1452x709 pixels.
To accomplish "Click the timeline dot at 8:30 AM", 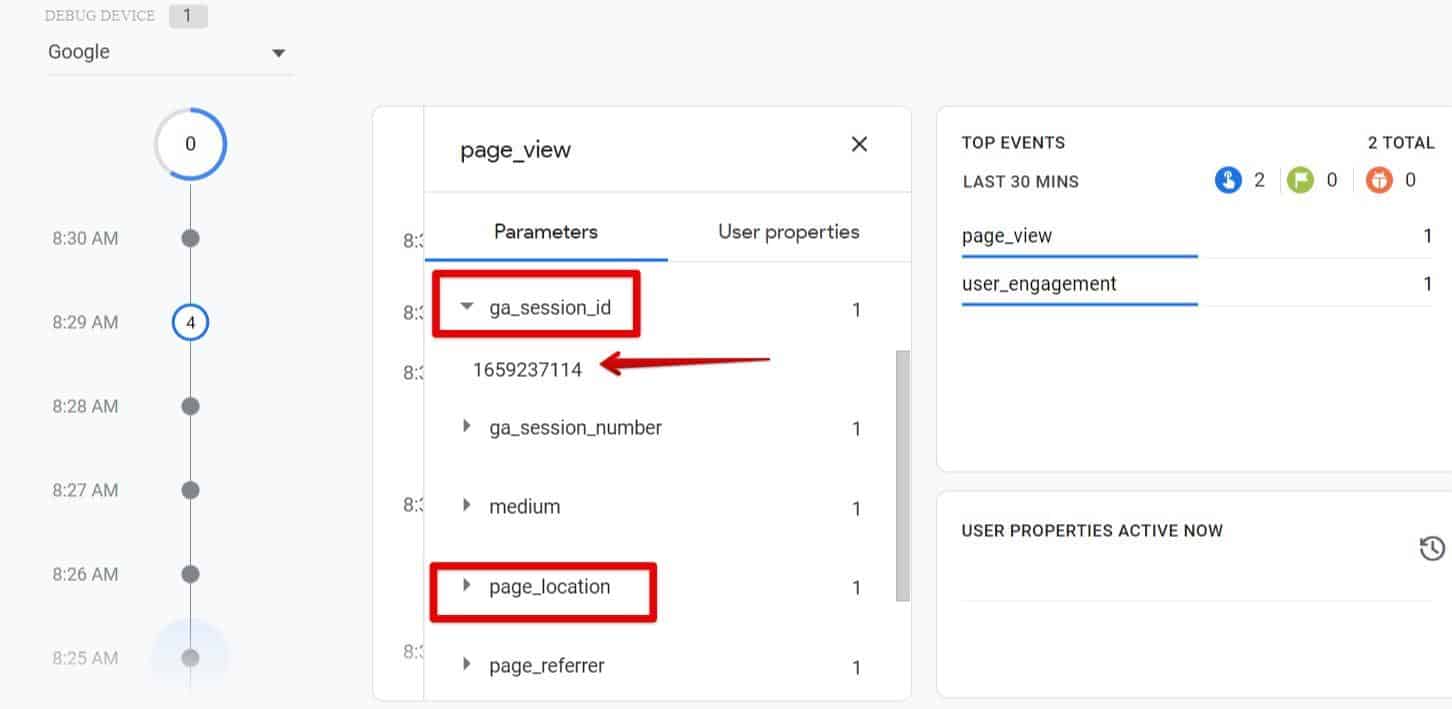I will point(190,238).
